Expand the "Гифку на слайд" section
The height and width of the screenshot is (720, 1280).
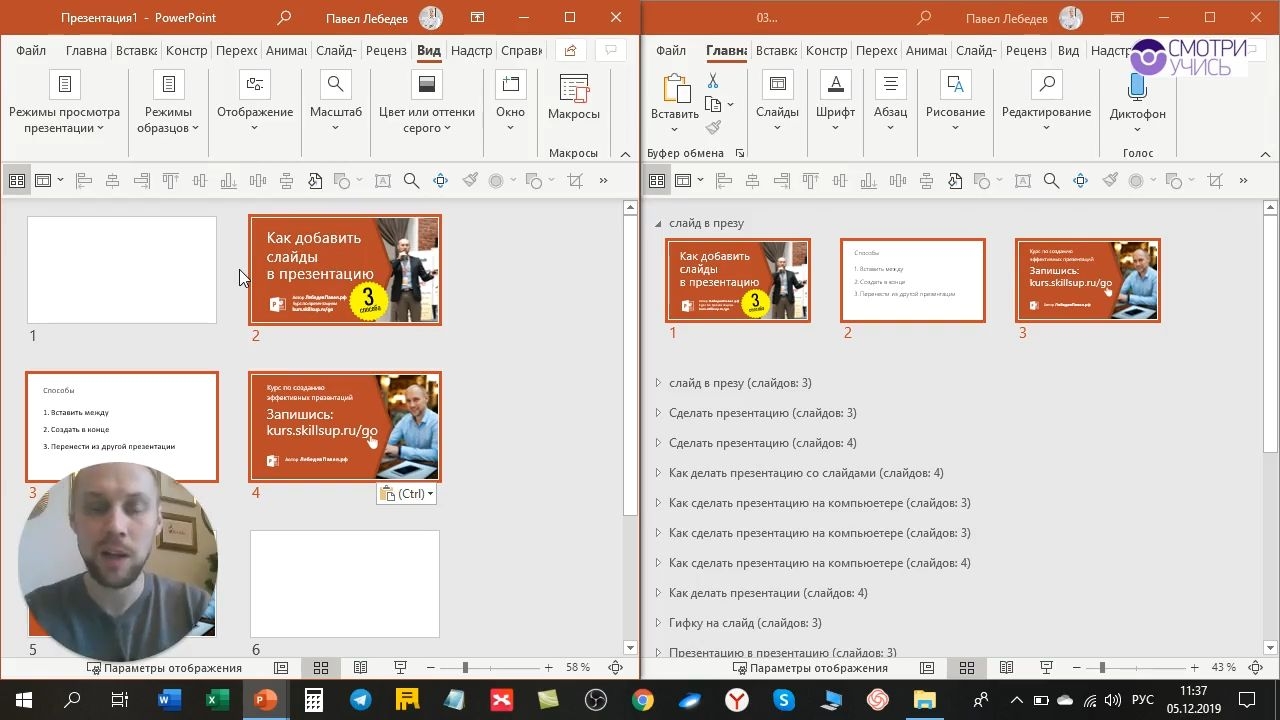pos(658,623)
